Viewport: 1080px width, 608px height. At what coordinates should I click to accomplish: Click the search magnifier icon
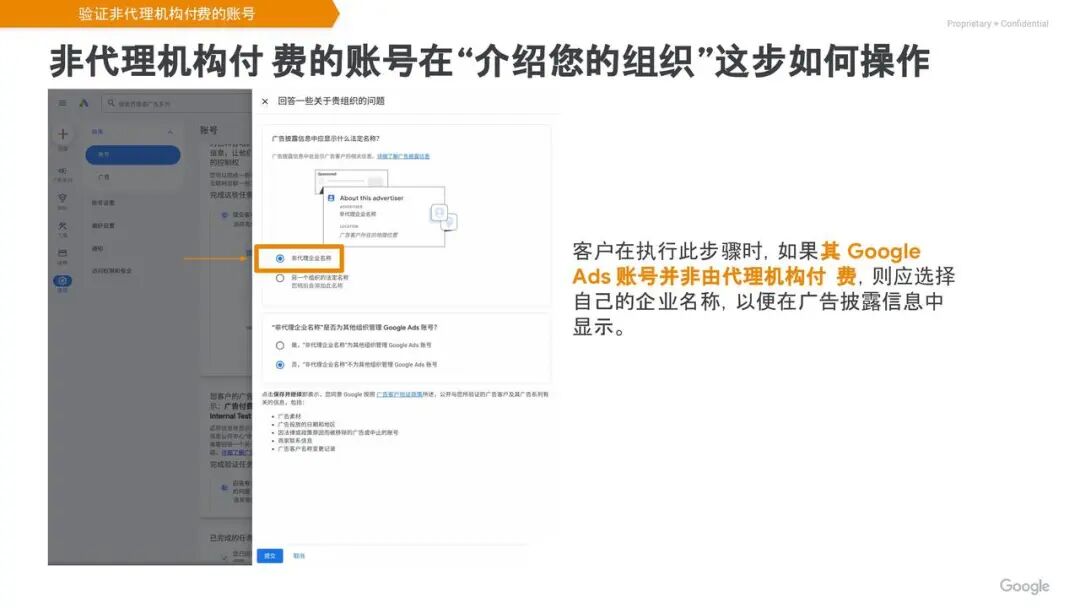coord(111,103)
